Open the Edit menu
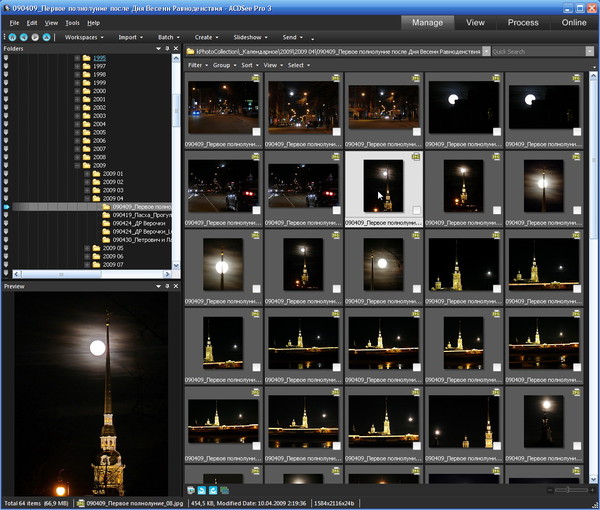Screen dimensions: 600x510 point(32,23)
